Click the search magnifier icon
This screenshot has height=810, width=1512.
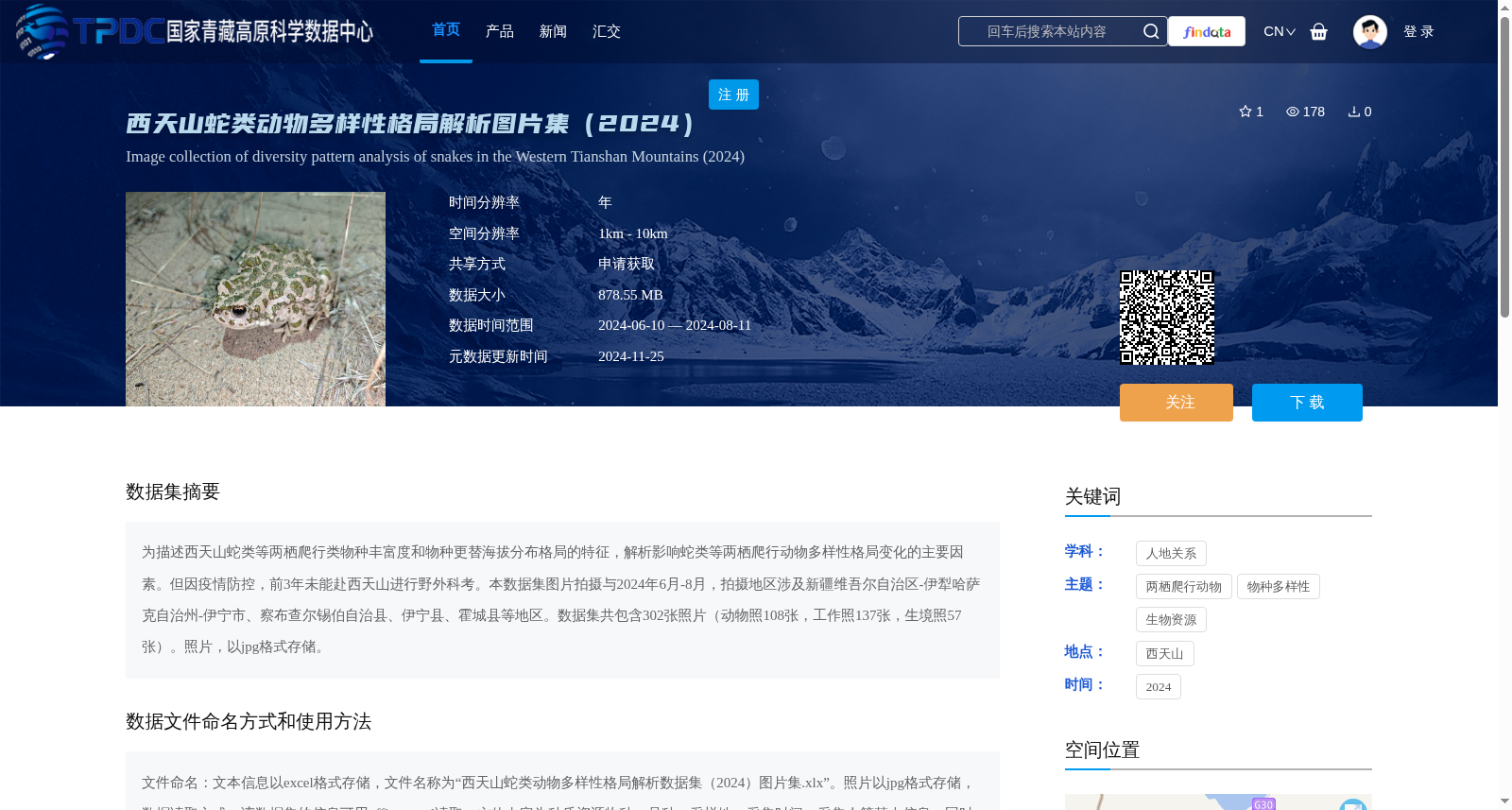(1150, 31)
